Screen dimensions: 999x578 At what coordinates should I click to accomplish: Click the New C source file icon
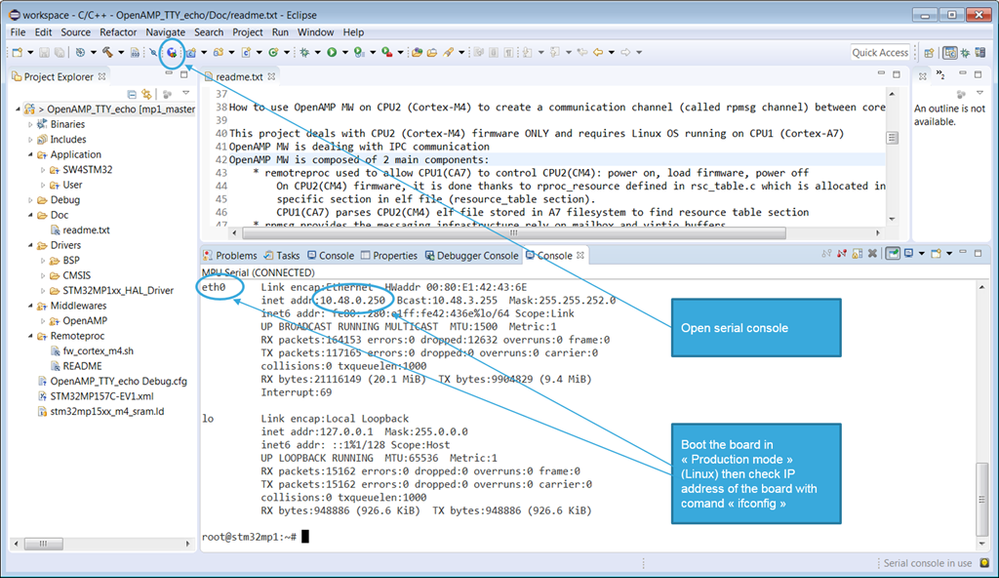point(246,53)
